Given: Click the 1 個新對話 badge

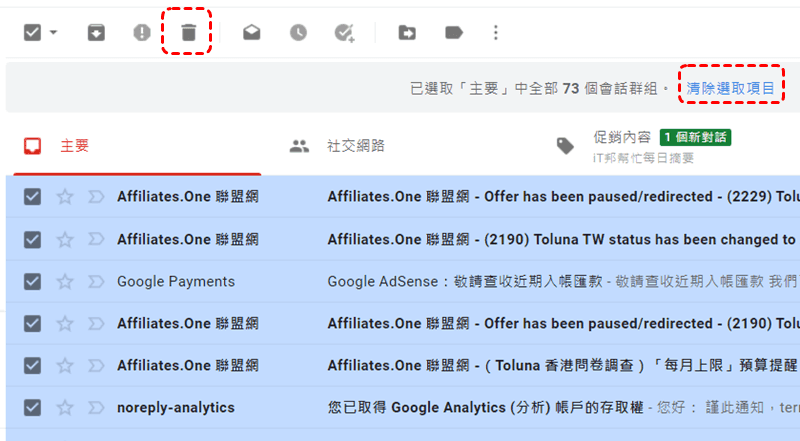Looking at the screenshot, I should click(695, 137).
